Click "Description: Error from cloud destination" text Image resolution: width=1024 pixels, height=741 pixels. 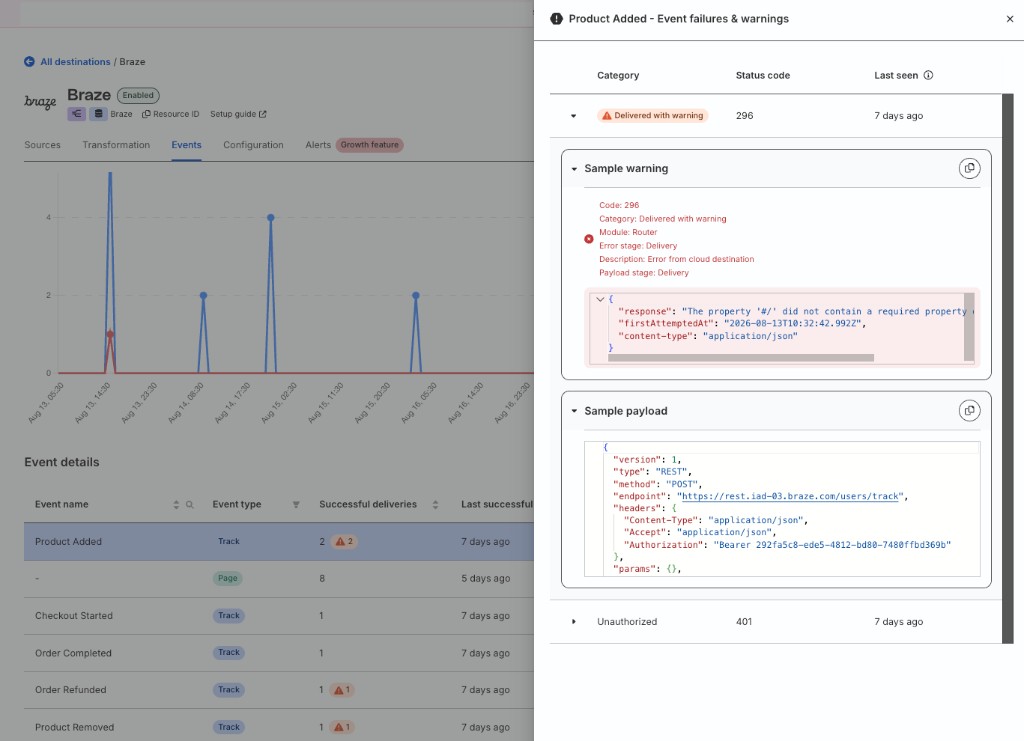coord(677,259)
